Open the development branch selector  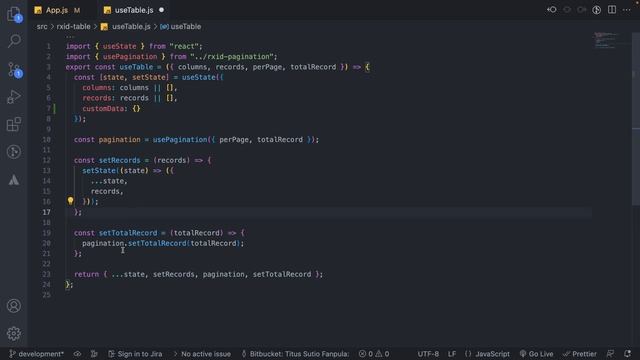point(36,354)
